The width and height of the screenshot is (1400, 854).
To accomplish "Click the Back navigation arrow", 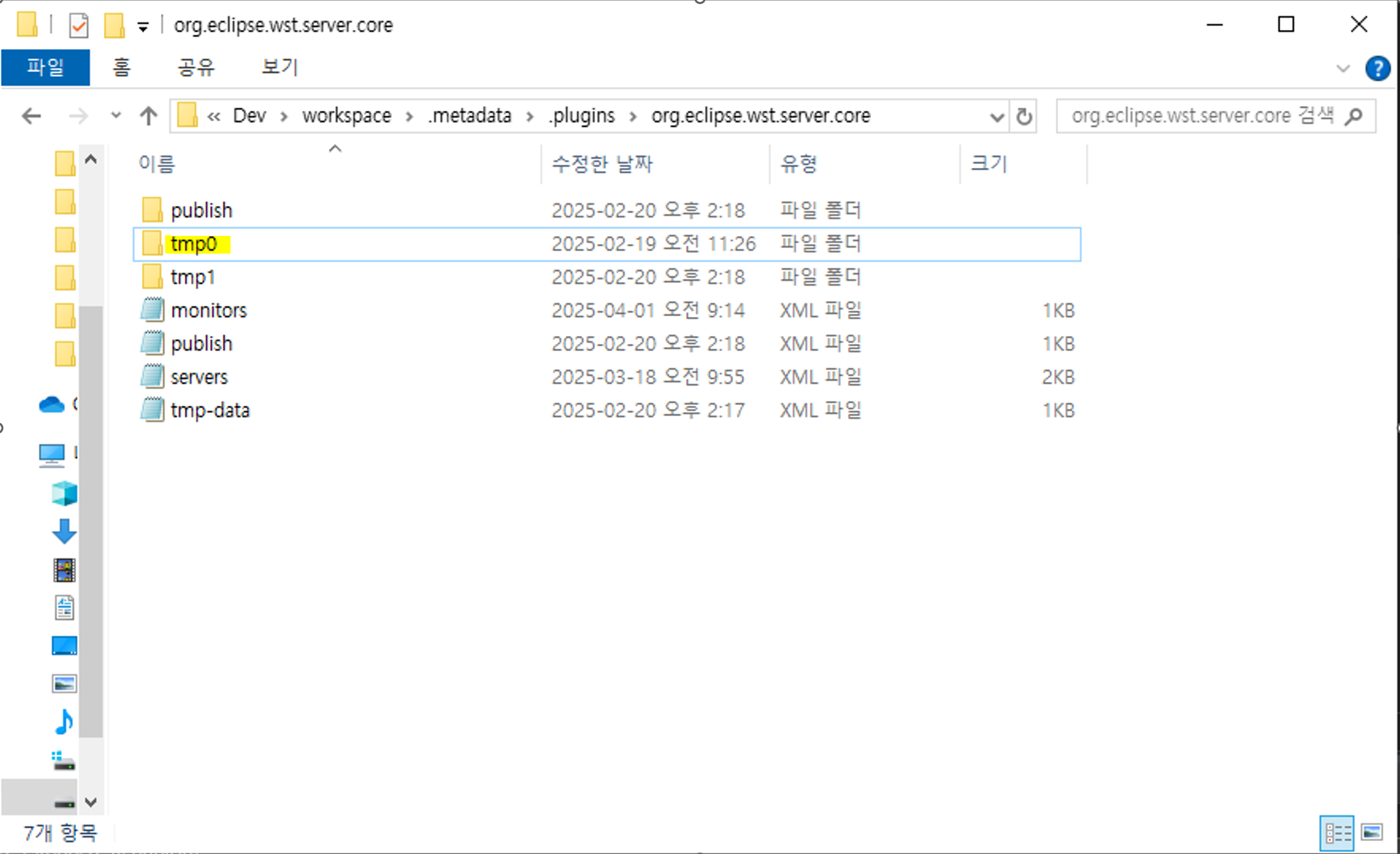I will coord(31,116).
